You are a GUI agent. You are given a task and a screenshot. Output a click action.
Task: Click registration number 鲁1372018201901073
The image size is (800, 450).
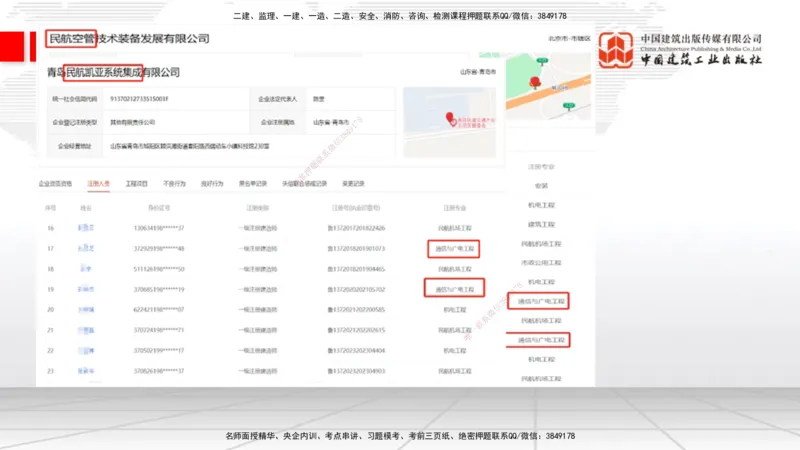point(356,248)
